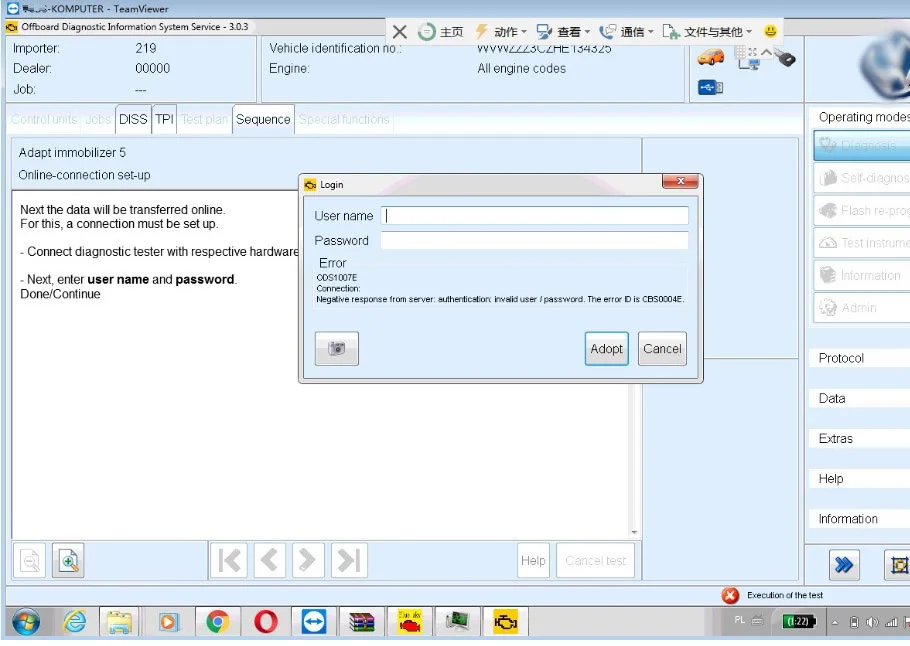Open the Windows Start menu
The height and width of the screenshot is (646, 910).
click(26, 622)
